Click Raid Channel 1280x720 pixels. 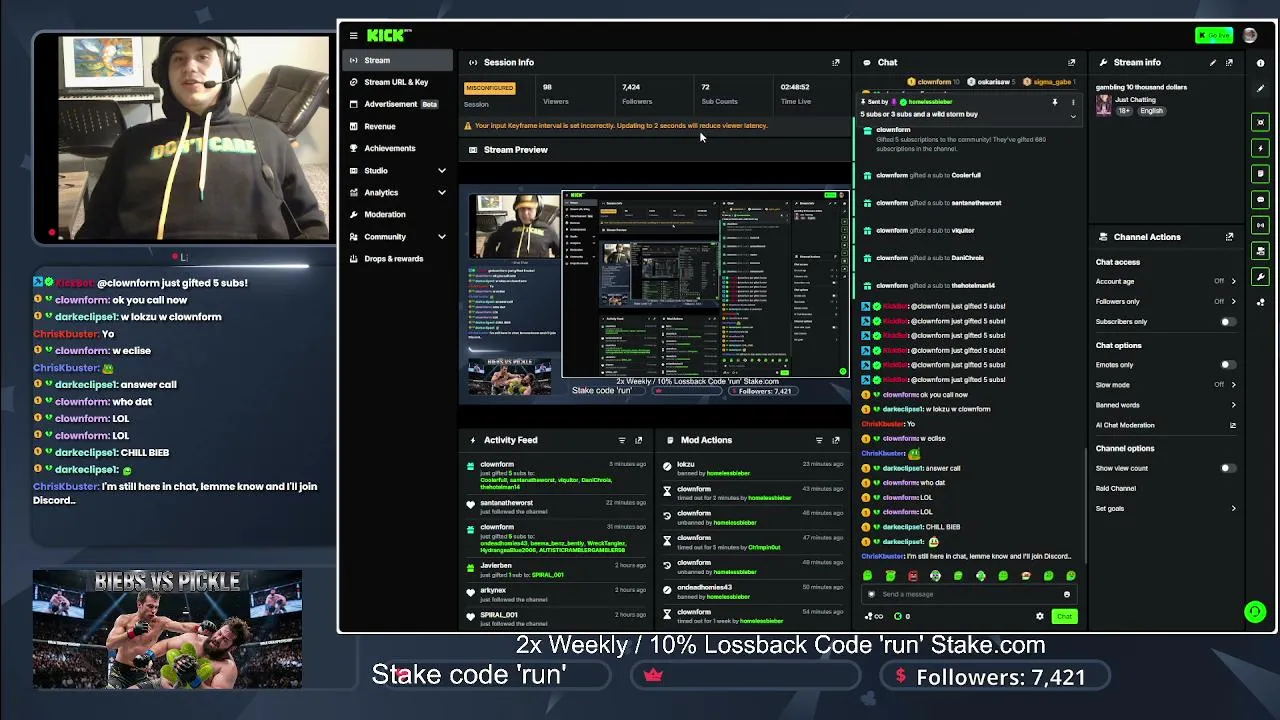(1116, 488)
